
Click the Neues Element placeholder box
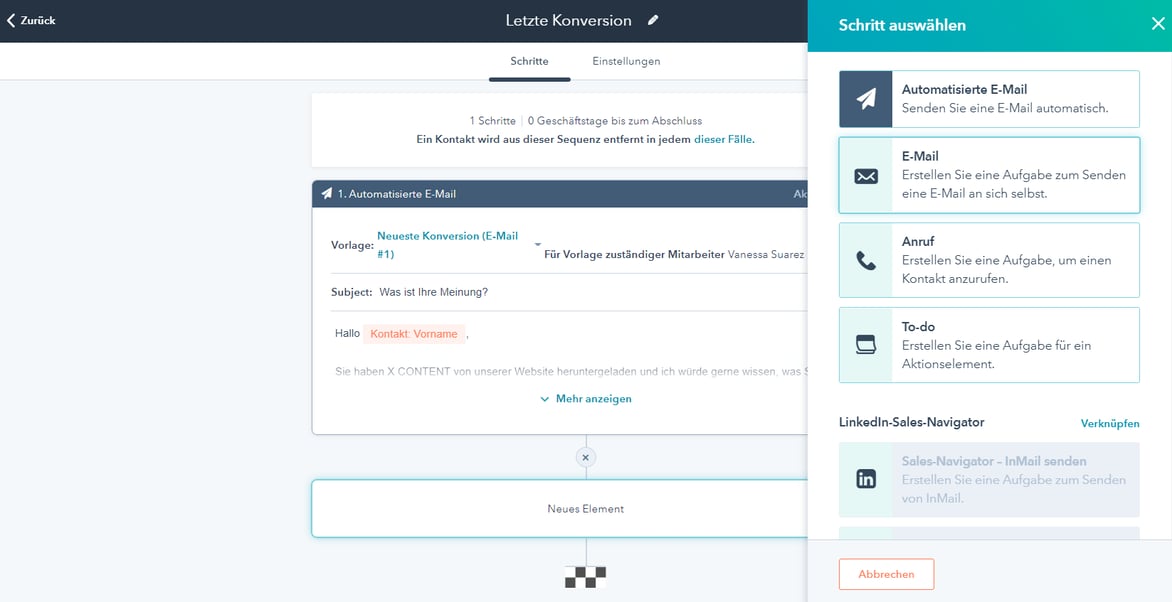pos(585,509)
